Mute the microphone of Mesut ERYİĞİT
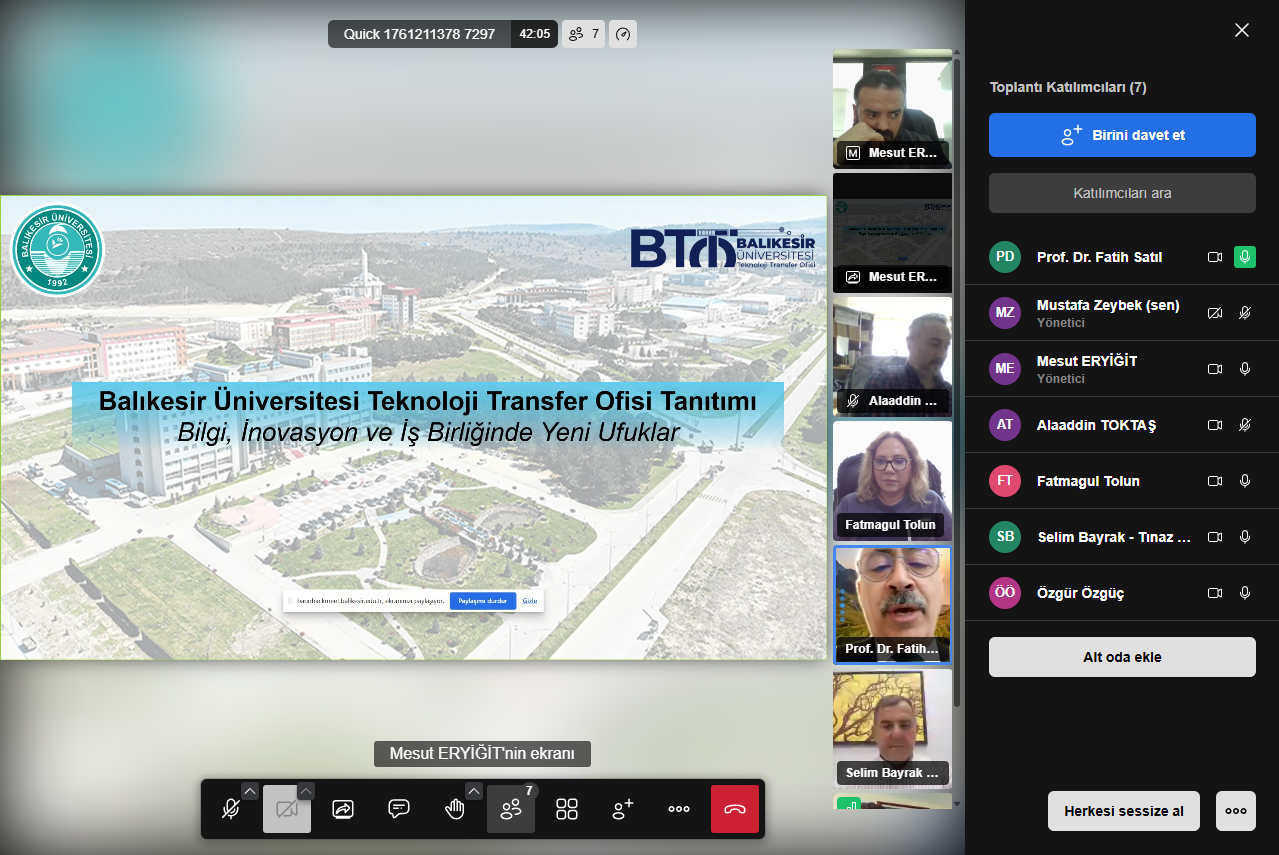 [1245, 369]
